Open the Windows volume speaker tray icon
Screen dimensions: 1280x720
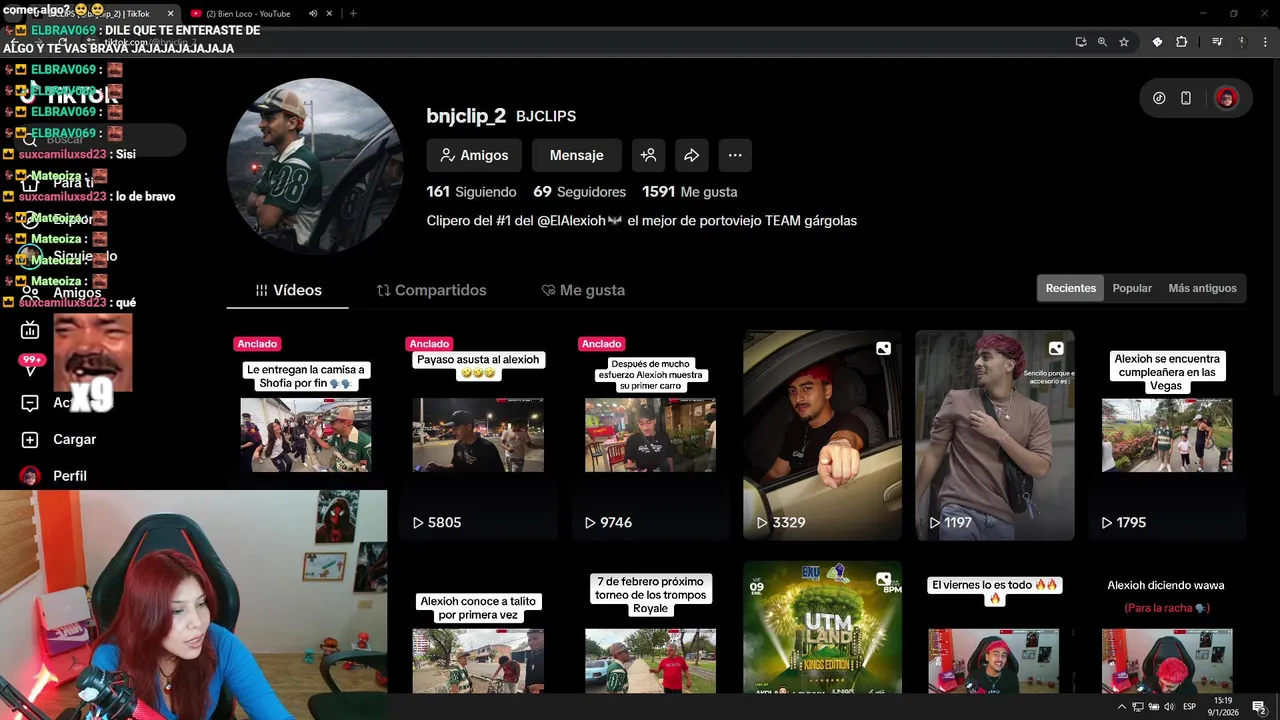click(1169, 707)
